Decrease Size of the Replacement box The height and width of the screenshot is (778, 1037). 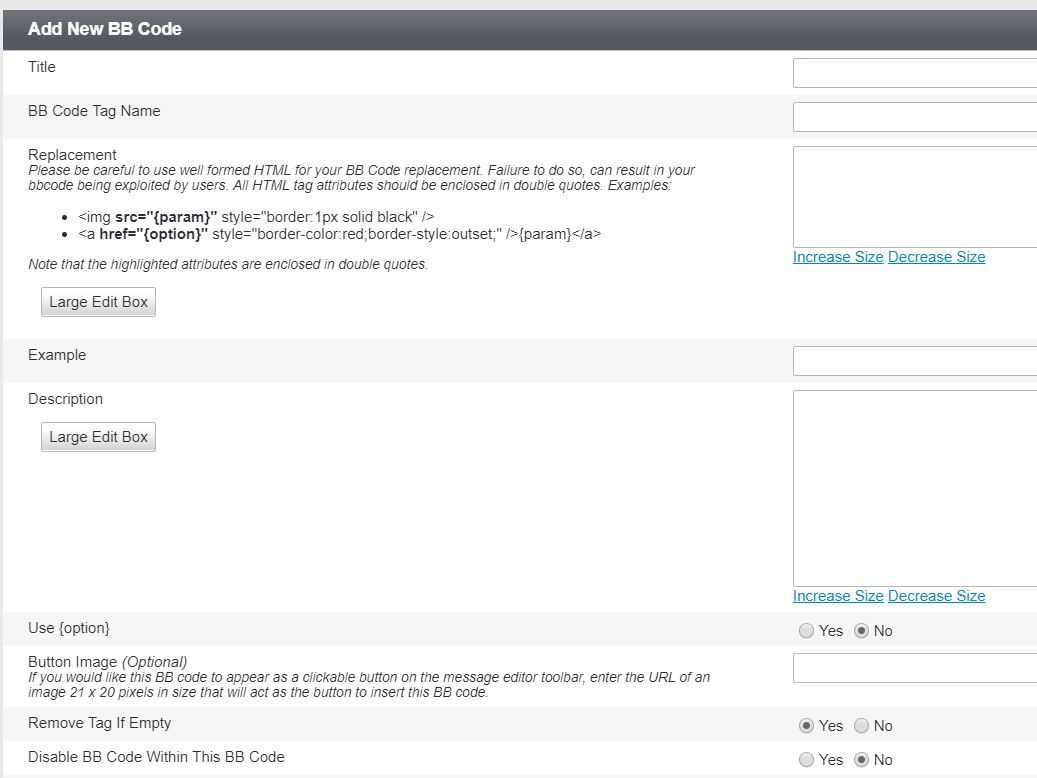click(936, 257)
